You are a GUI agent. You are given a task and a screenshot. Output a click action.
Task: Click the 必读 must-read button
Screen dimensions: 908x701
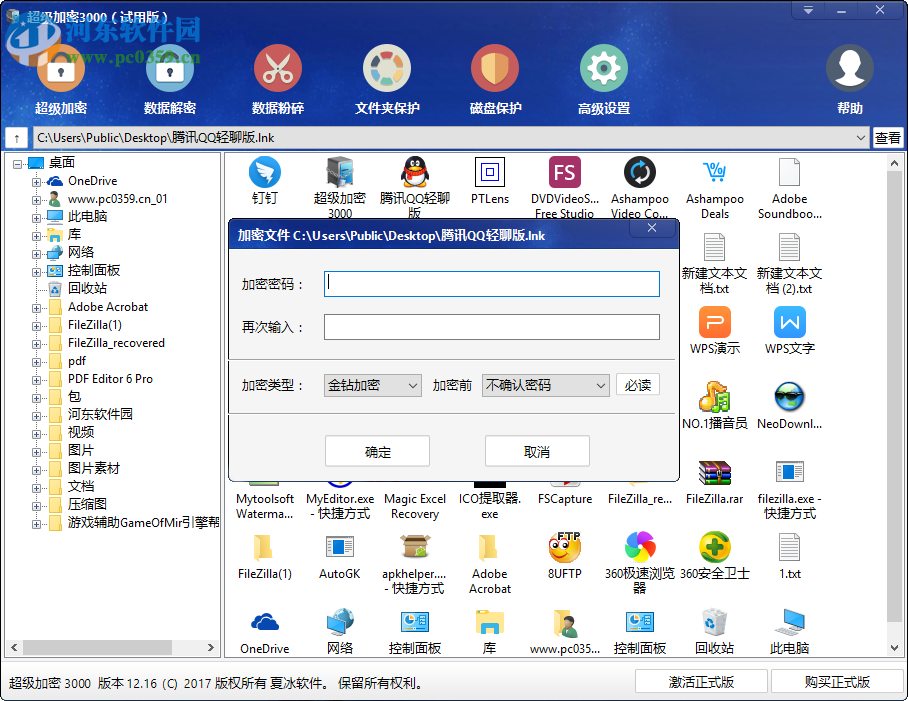point(637,384)
